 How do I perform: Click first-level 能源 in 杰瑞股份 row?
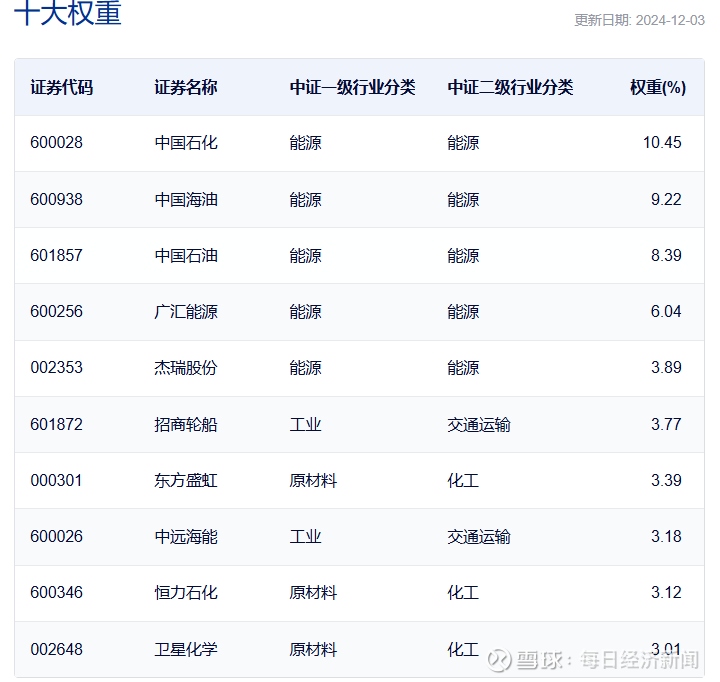pyautogui.click(x=305, y=368)
